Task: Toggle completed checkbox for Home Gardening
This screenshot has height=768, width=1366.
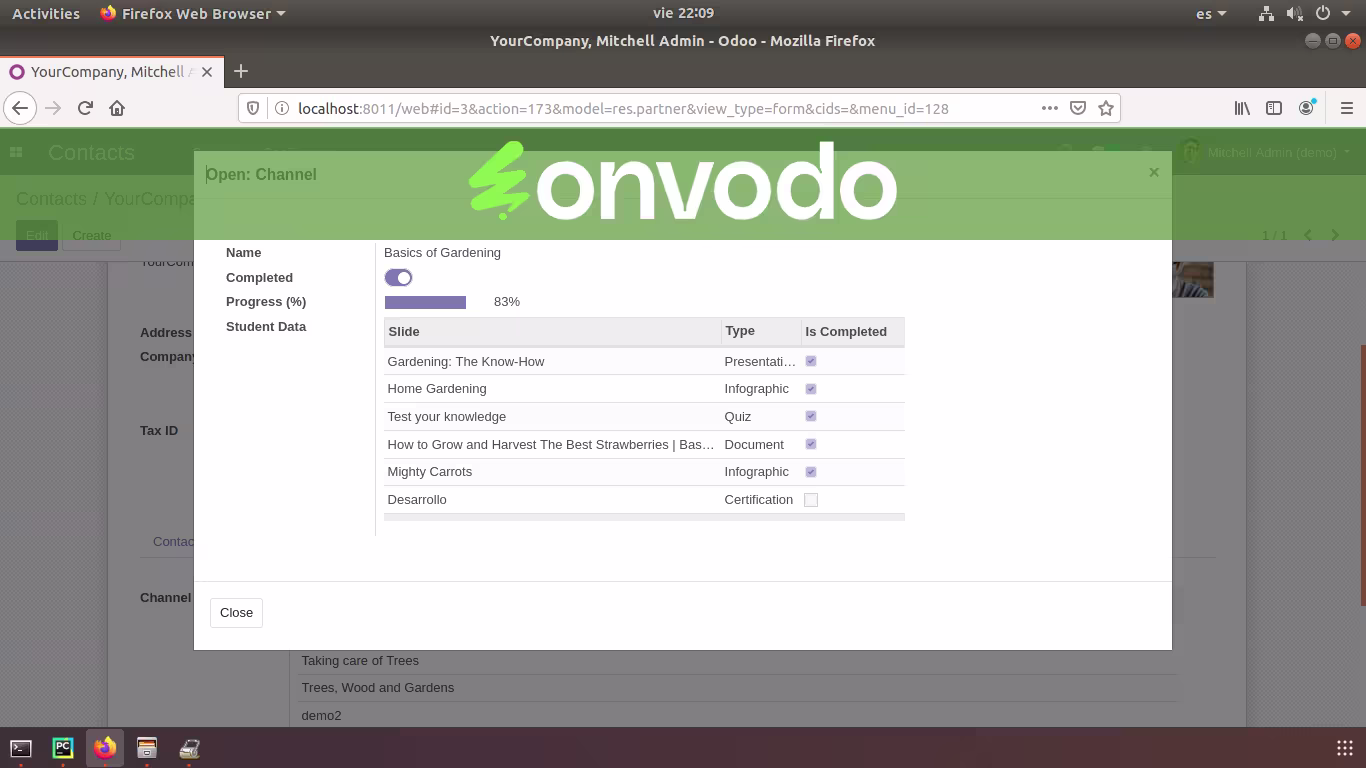Action: (811, 389)
